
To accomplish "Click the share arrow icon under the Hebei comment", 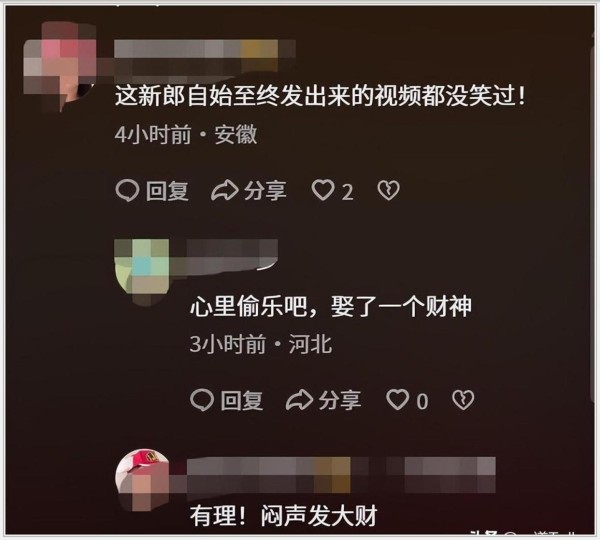I will click(300, 400).
